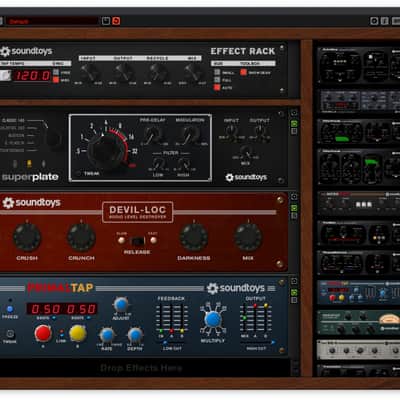The width and height of the screenshot is (400, 400).
Task: Select the silver plugin thumbnail in toolbox
Action: click(x=359, y=350)
